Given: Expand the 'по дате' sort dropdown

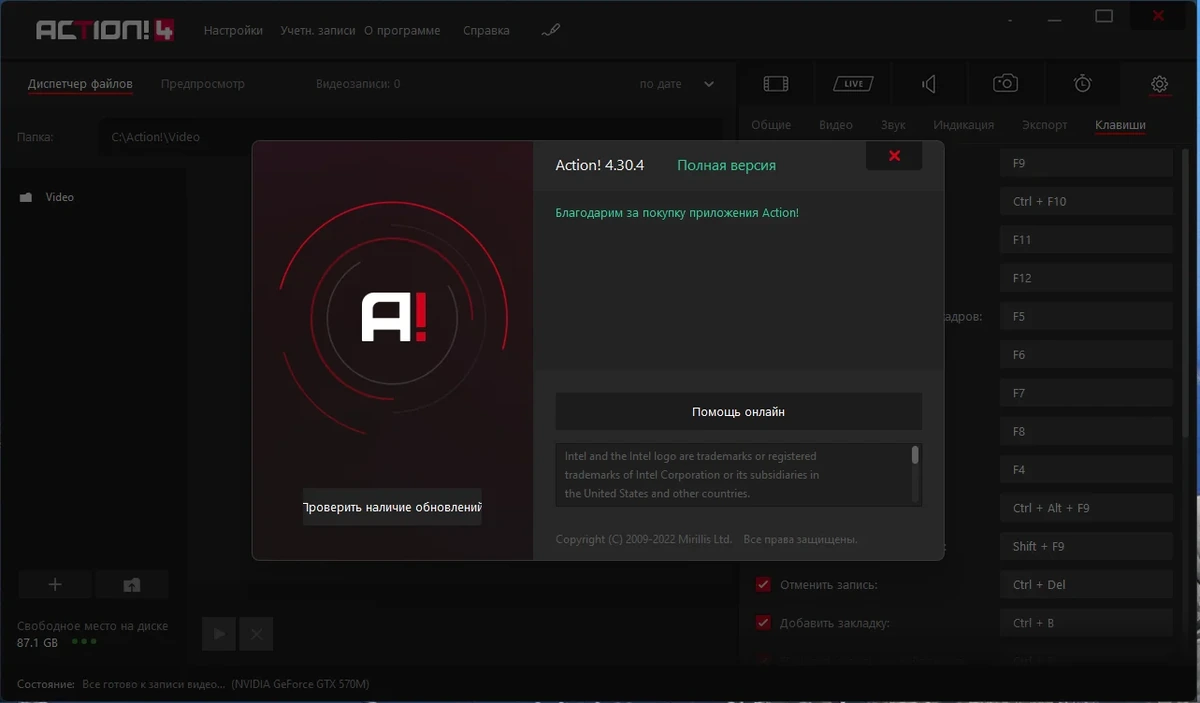Looking at the screenshot, I should (677, 84).
